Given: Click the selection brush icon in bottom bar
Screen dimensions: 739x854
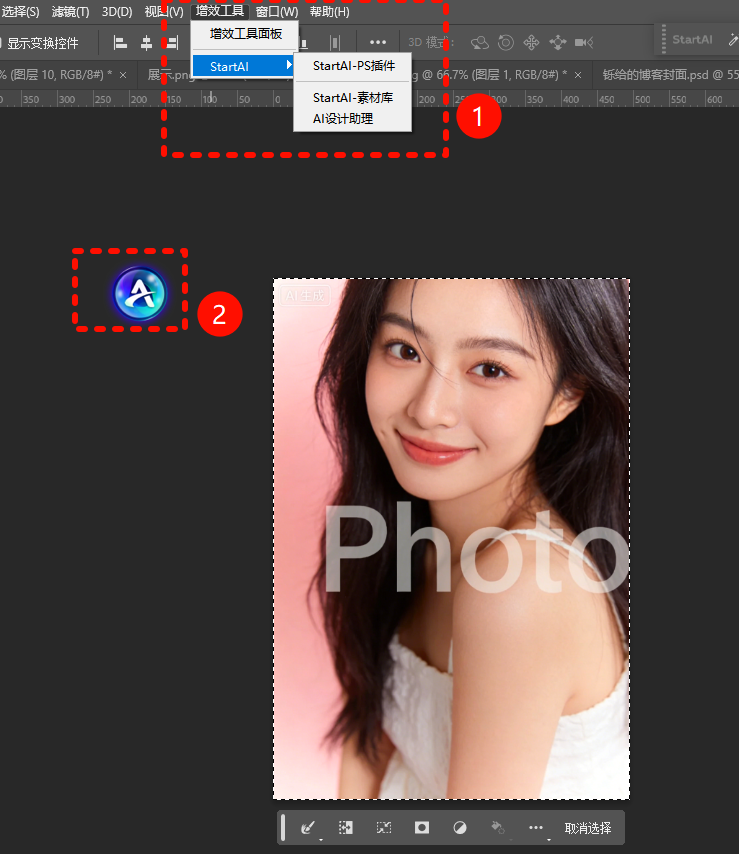Looking at the screenshot, I should pyautogui.click(x=308, y=828).
